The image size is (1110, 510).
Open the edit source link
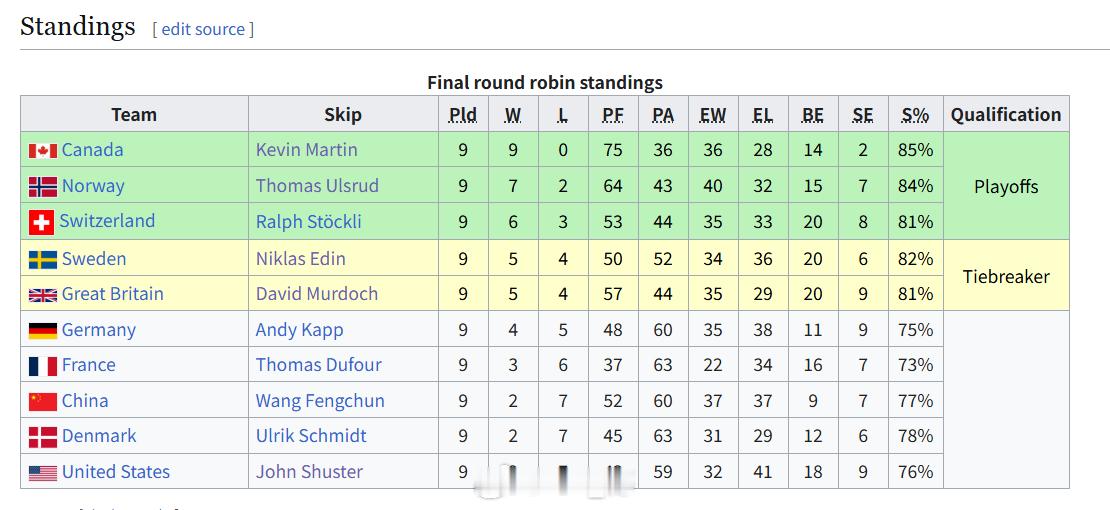[203, 29]
